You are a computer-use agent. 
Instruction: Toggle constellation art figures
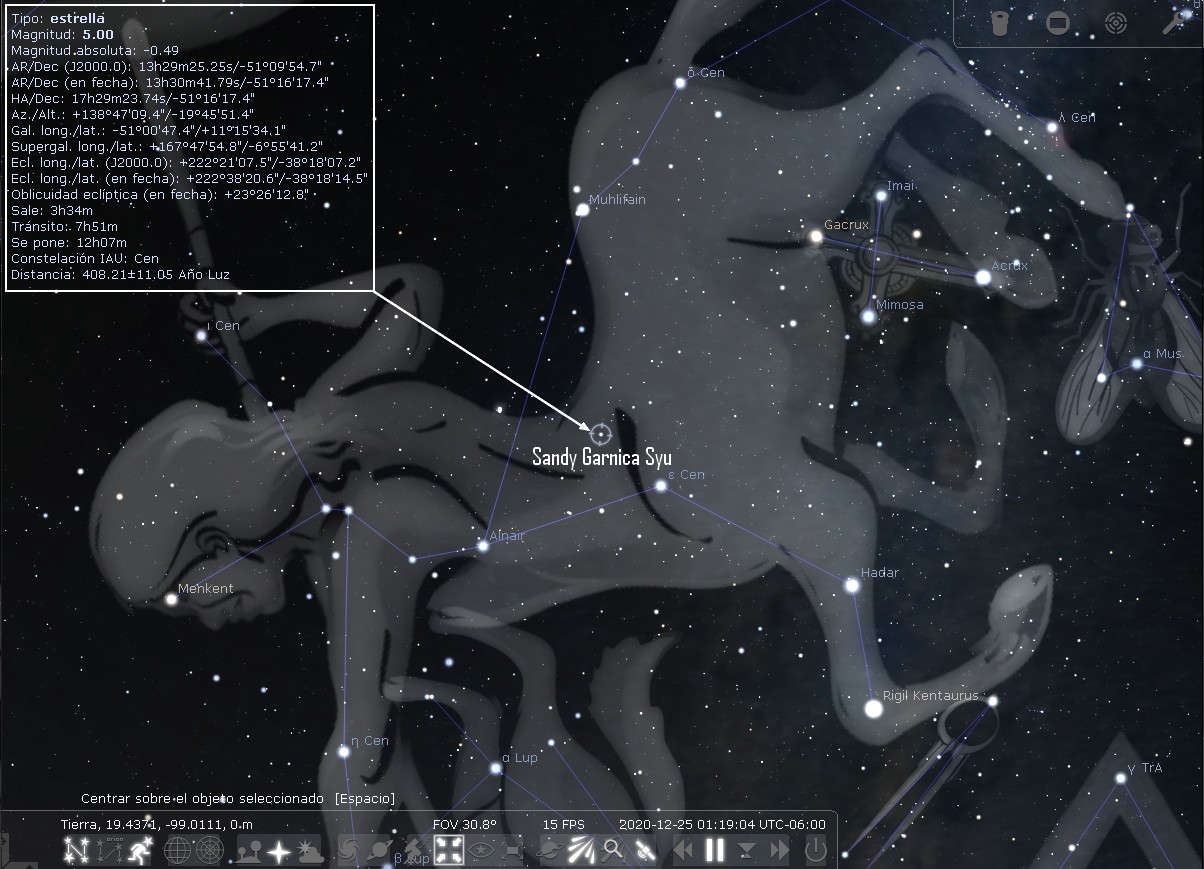(138, 851)
